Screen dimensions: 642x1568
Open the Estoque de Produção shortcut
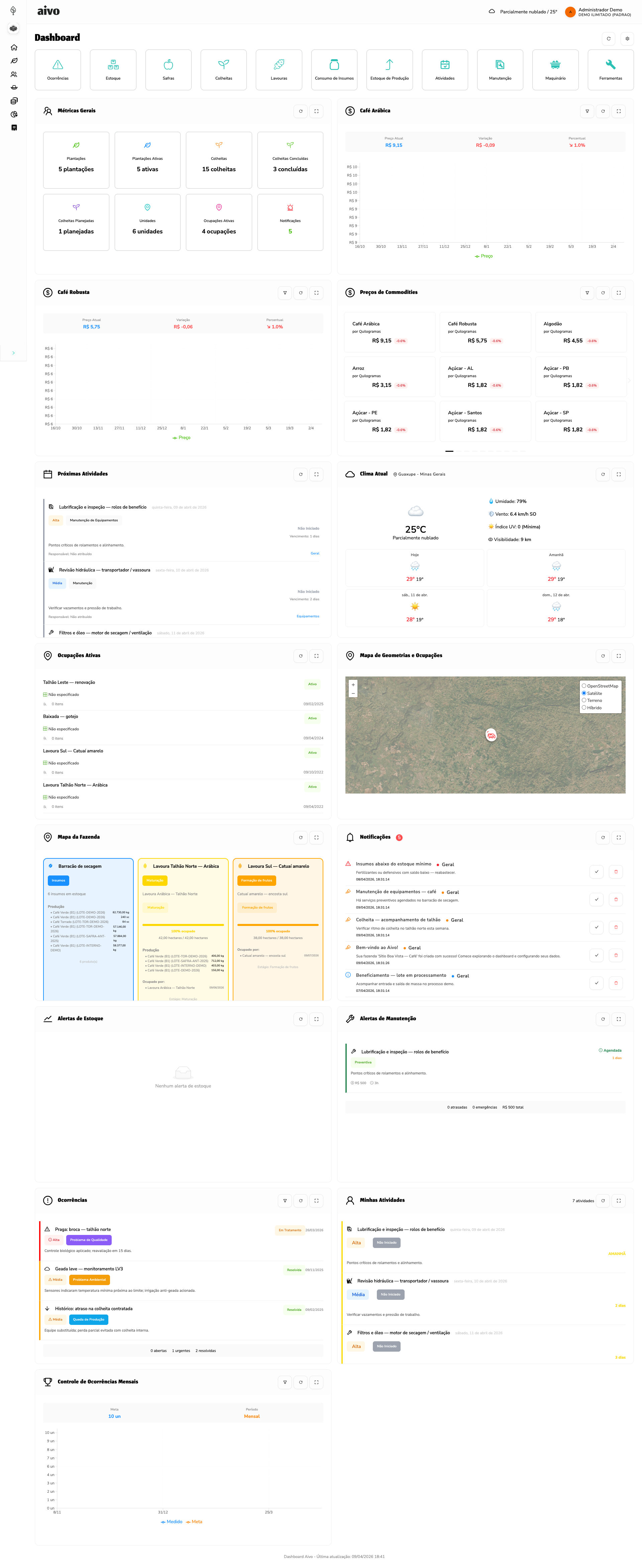coord(390,70)
